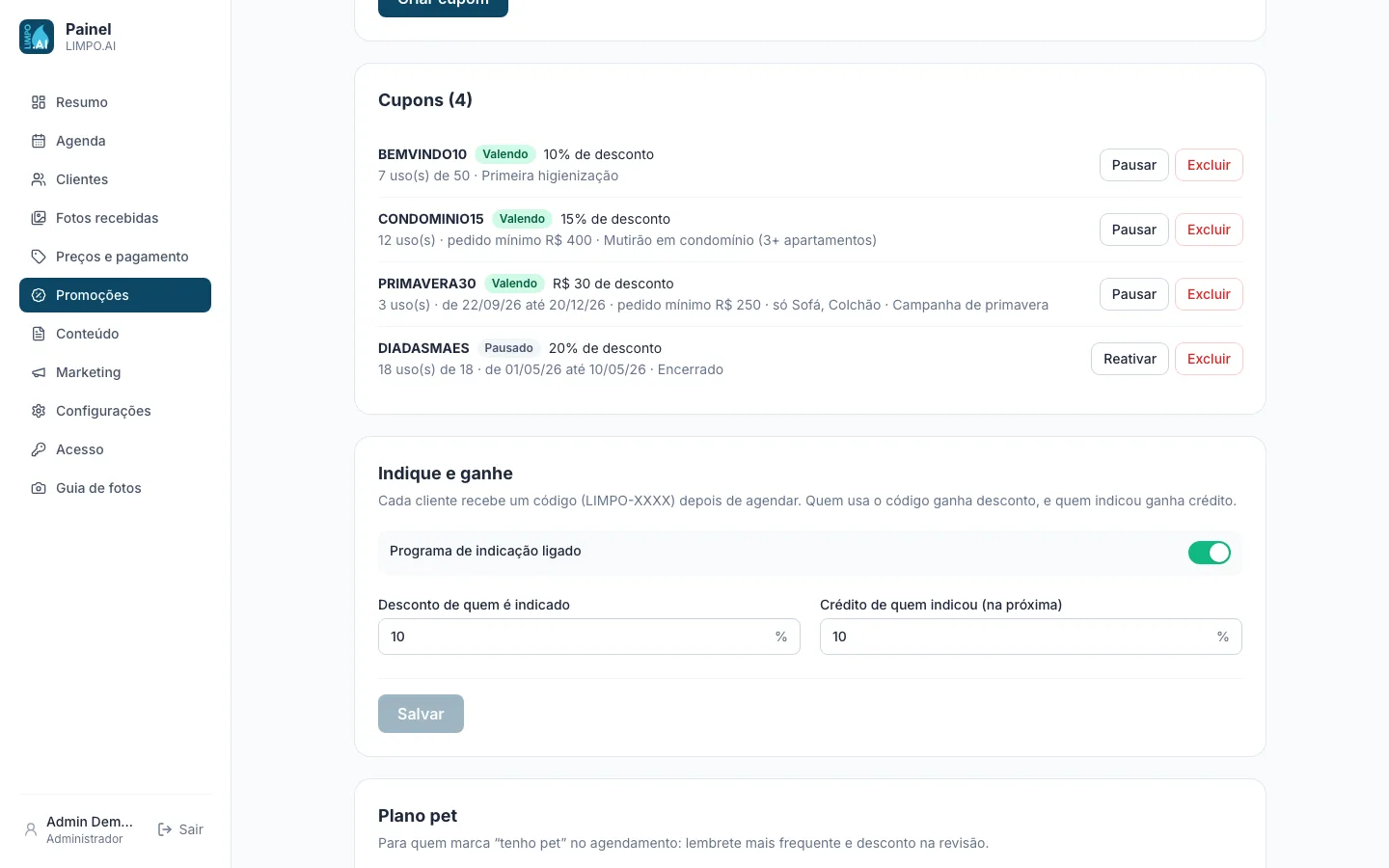Click the LIMPO.AI logo
The width and height of the screenshot is (1389, 868).
coord(37,37)
